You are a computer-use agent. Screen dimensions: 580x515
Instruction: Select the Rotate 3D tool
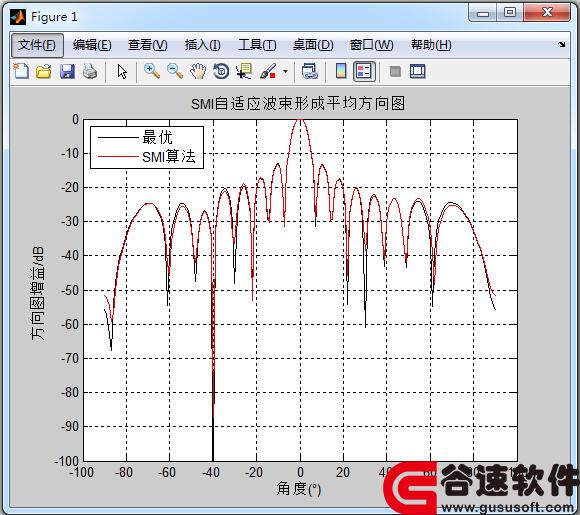click(x=221, y=71)
